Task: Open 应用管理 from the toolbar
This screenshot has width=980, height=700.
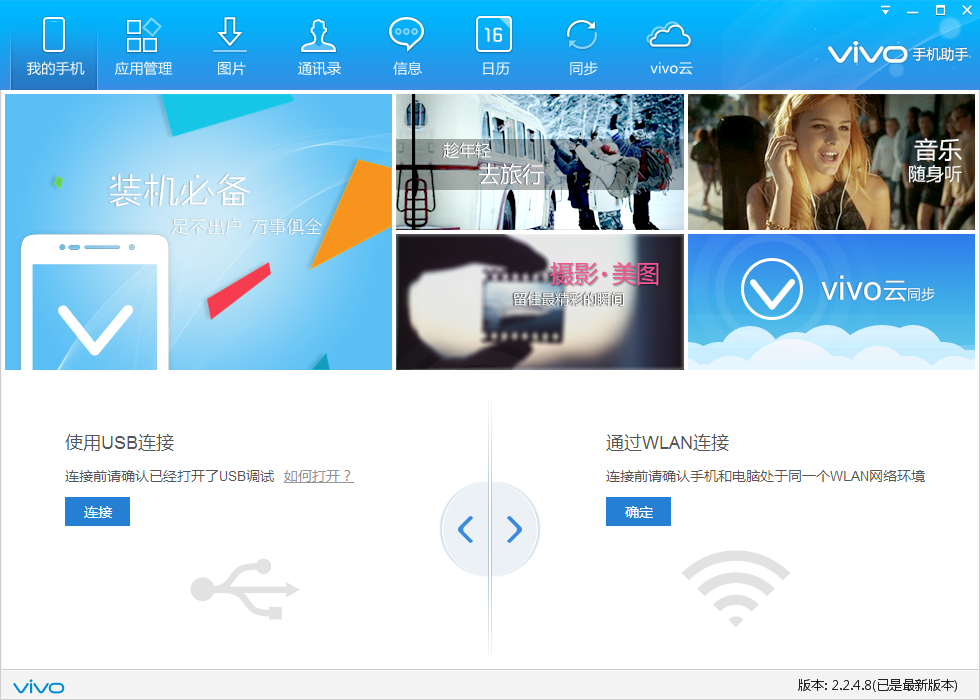Action: pyautogui.click(x=141, y=47)
